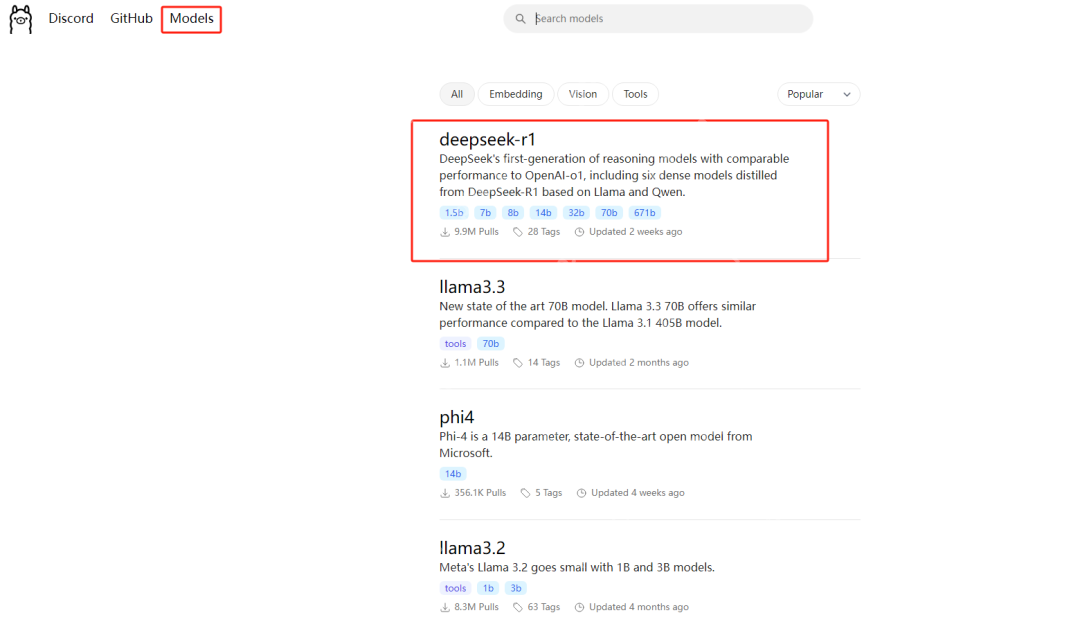The width and height of the screenshot is (1080, 624).
Task: Click the llama3.3 description paragraph
Action: click(598, 315)
